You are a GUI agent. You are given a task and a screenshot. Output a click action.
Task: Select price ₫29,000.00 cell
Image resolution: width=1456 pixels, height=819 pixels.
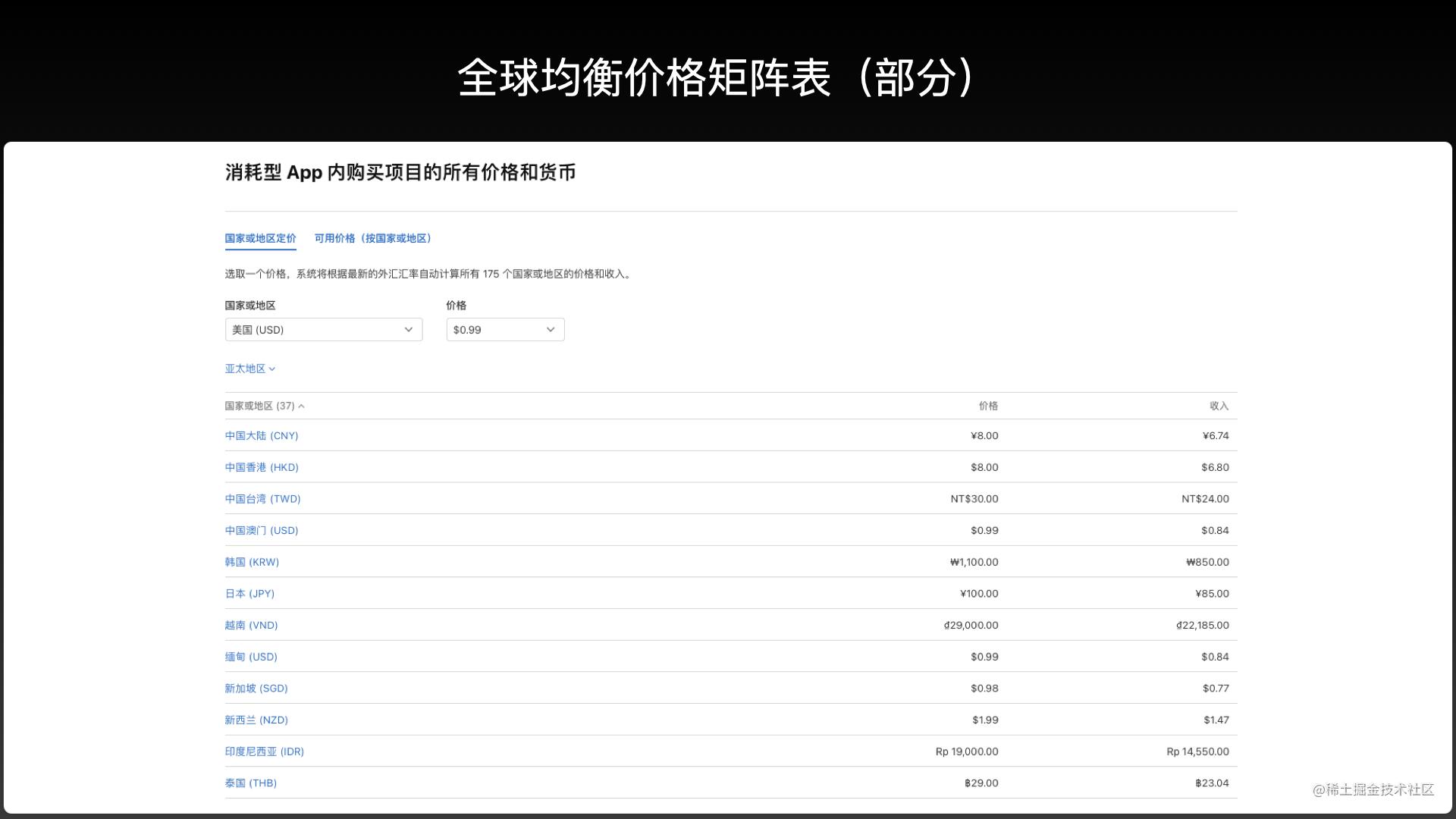971,626
